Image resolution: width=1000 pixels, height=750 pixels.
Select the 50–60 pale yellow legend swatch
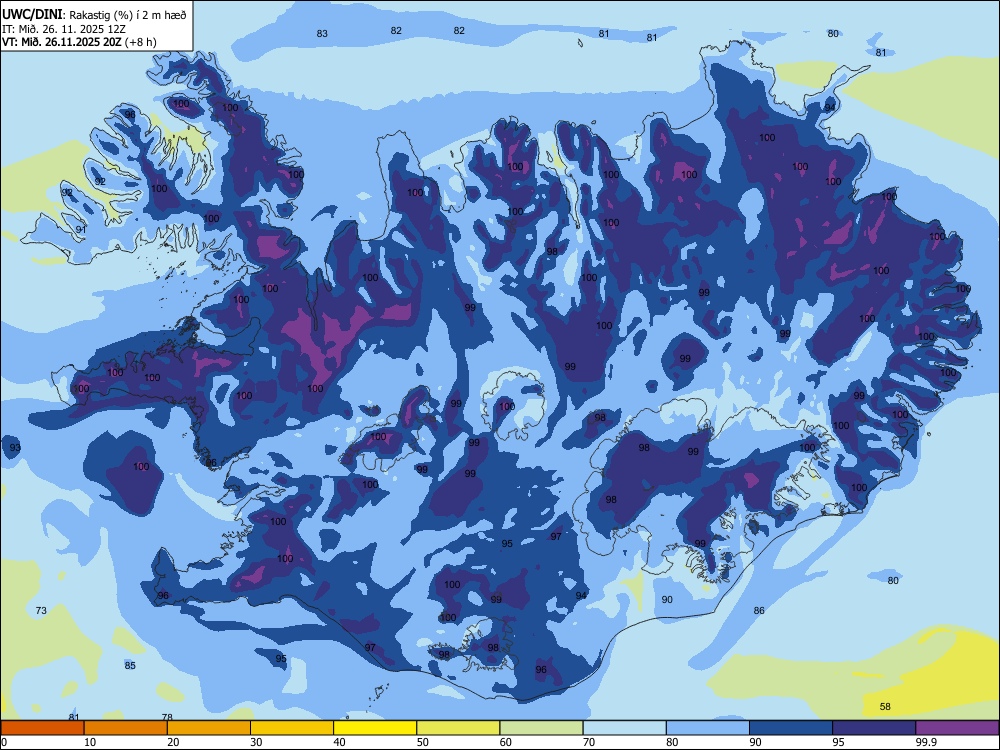(x=458, y=728)
